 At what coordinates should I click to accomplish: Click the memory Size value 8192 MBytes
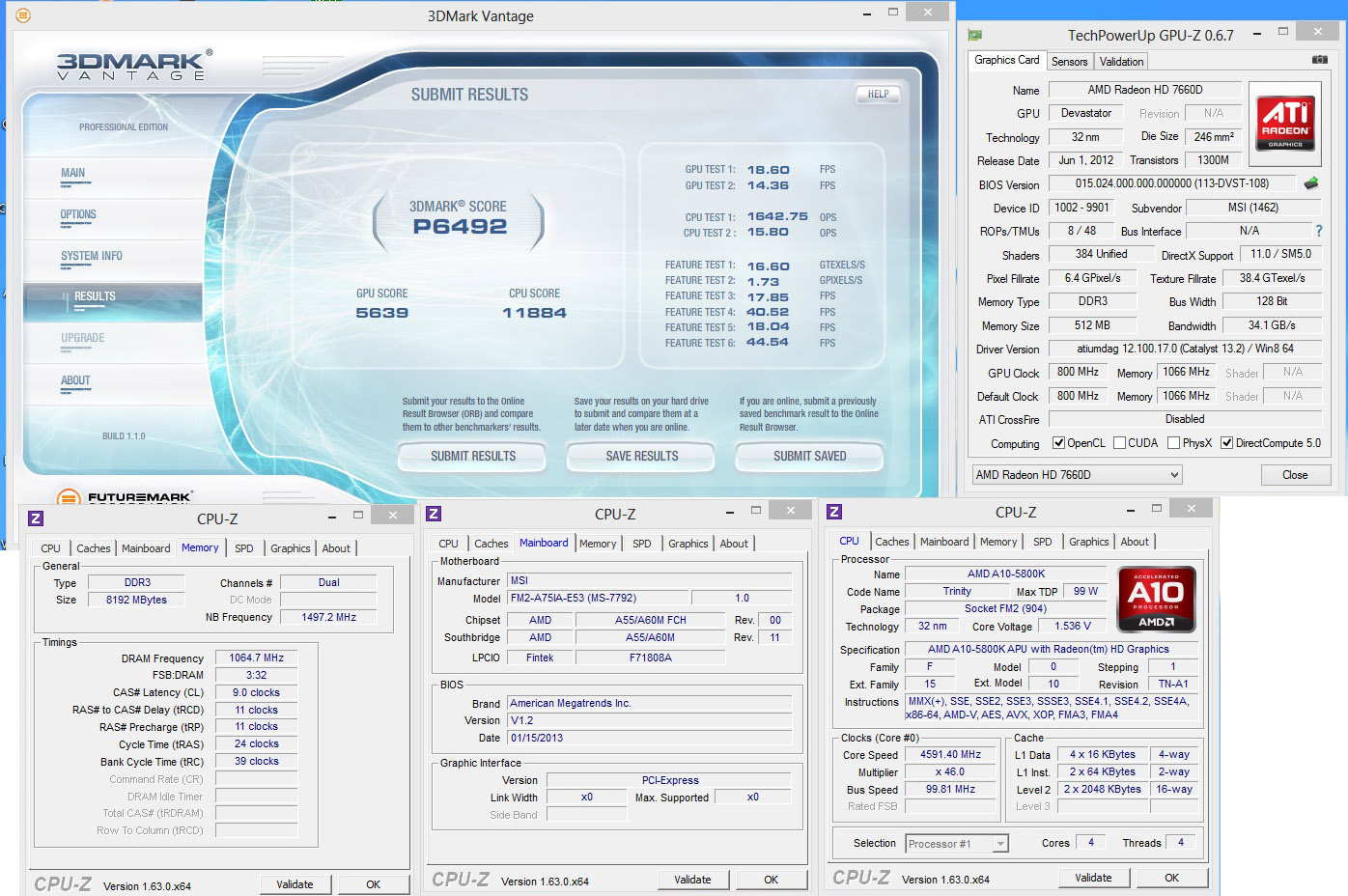[x=136, y=600]
